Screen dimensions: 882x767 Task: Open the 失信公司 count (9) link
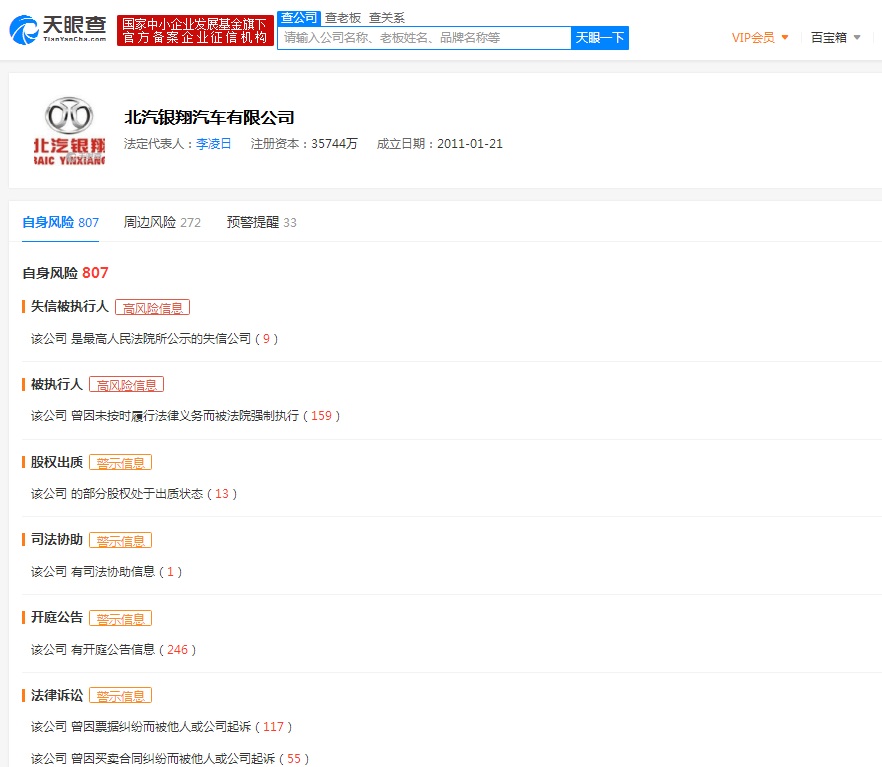[x=266, y=339]
